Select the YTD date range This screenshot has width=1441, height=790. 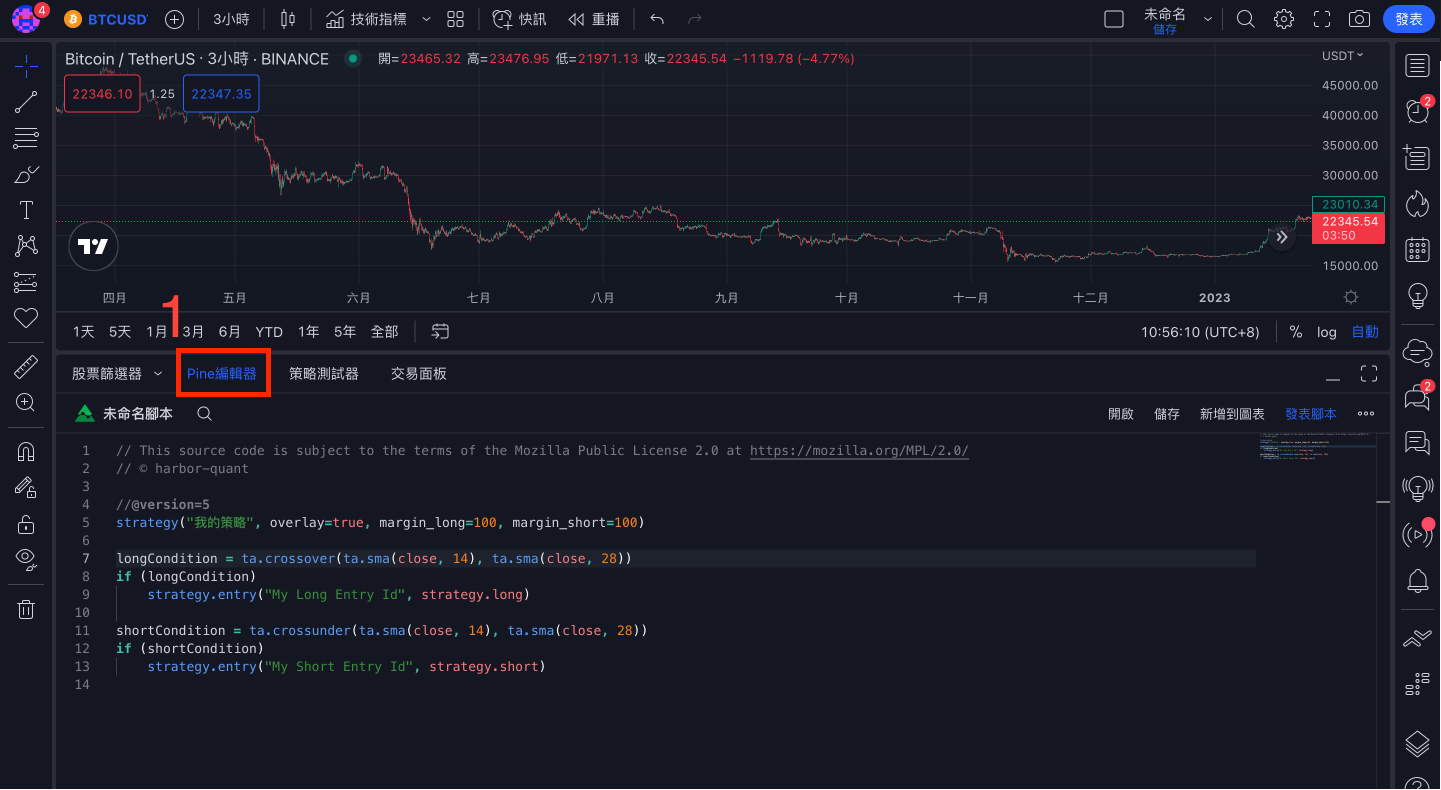click(269, 332)
